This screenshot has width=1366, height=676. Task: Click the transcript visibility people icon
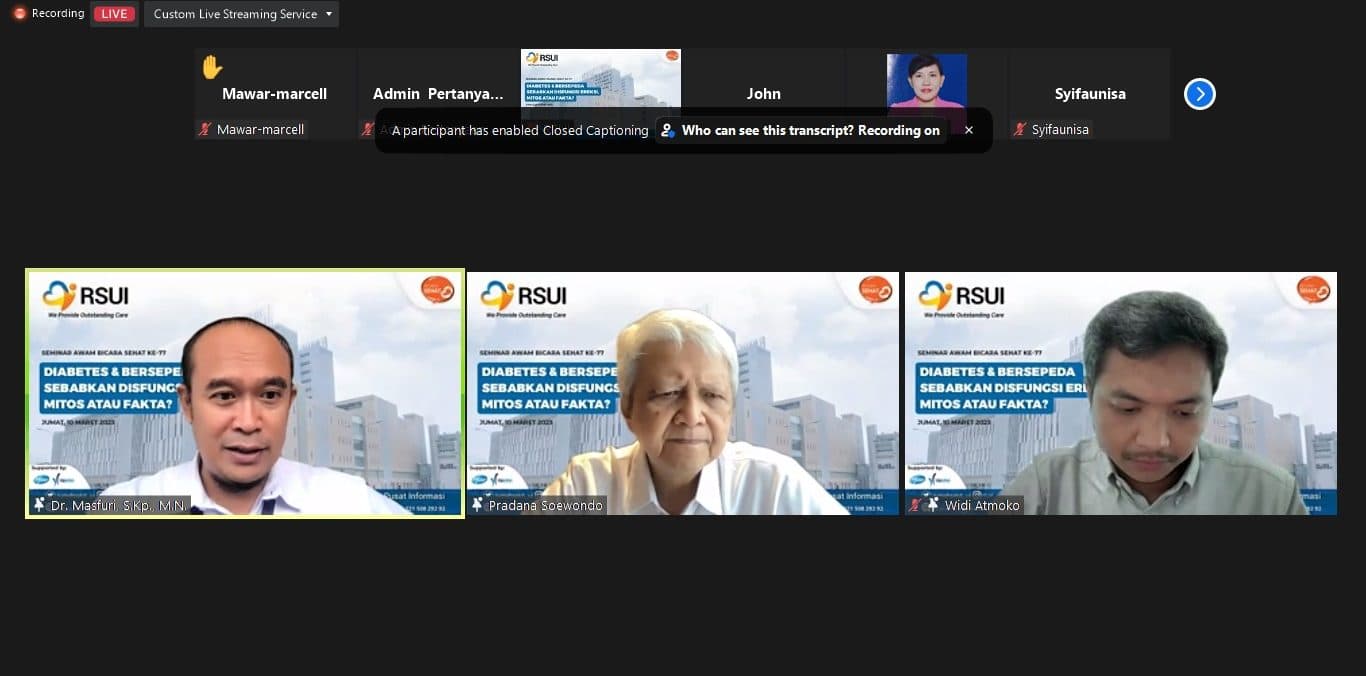tap(668, 130)
